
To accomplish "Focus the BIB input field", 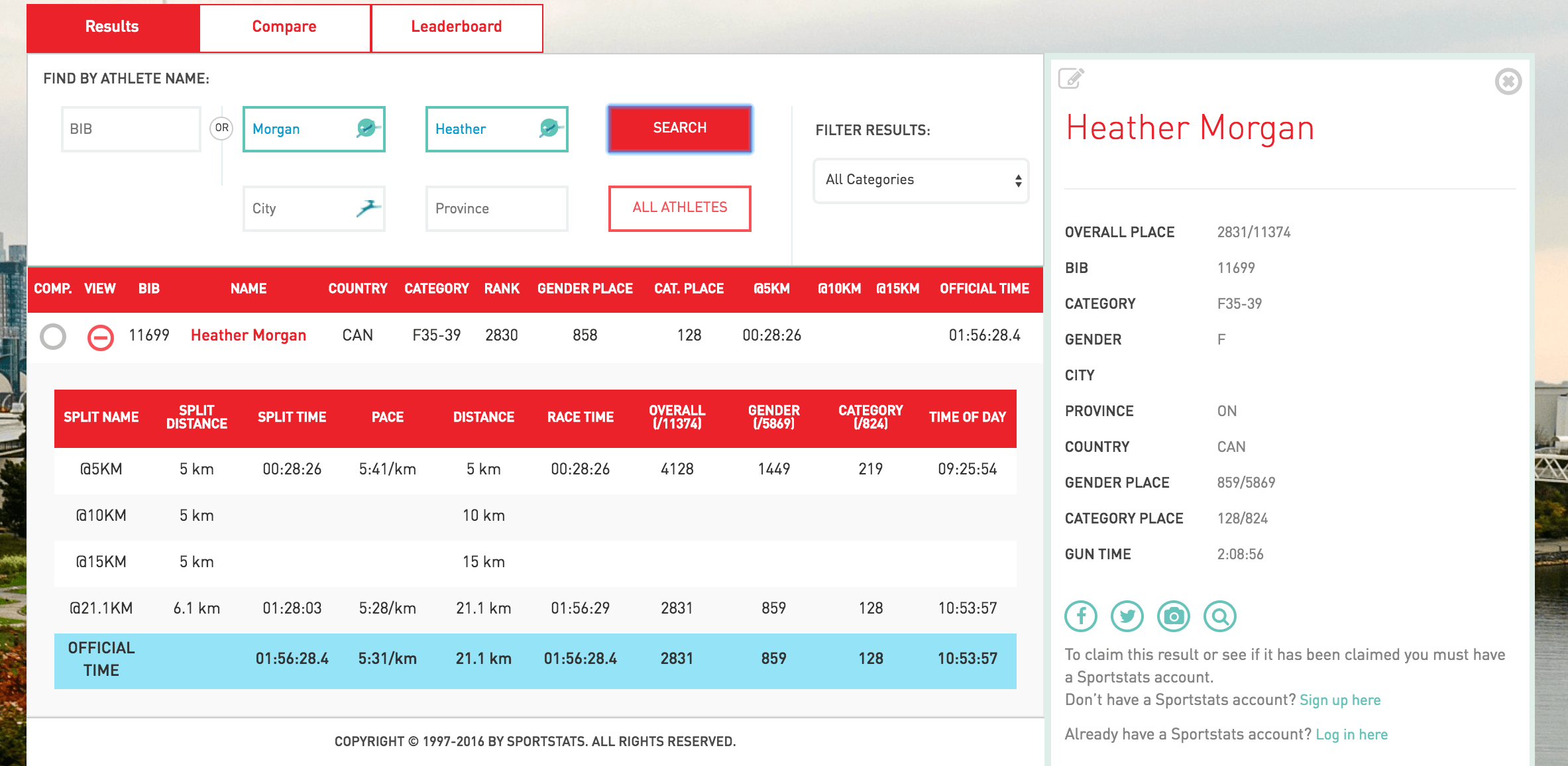I will [131, 129].
